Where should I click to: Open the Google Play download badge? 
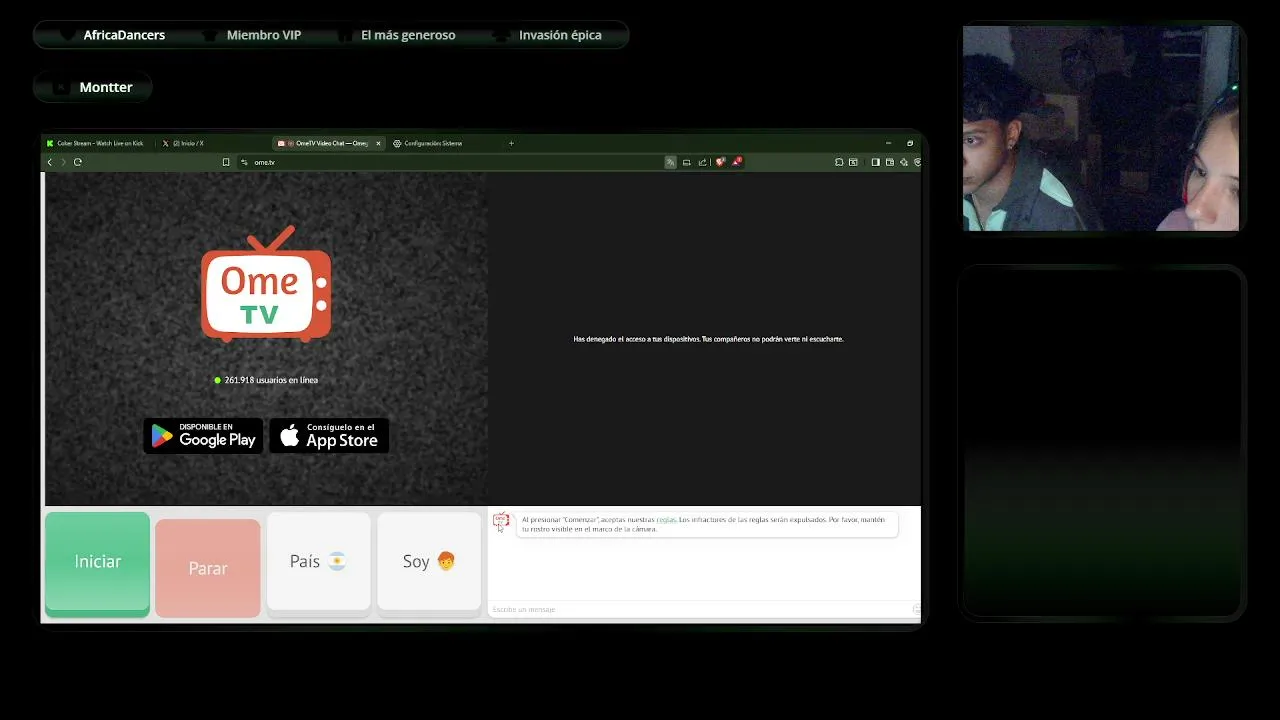[203, 436]
